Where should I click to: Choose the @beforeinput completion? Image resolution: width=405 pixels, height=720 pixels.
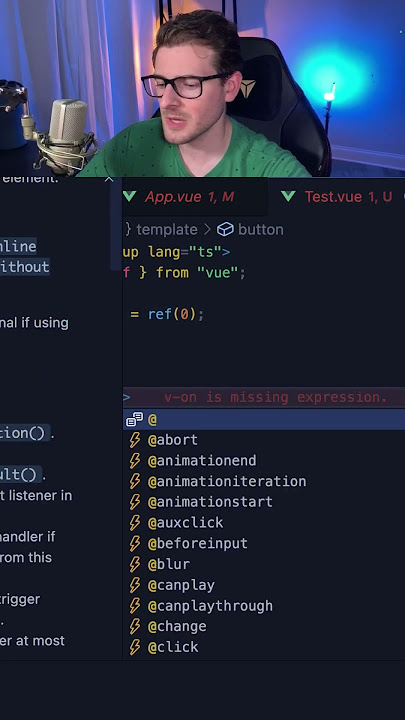click(264, 544)
